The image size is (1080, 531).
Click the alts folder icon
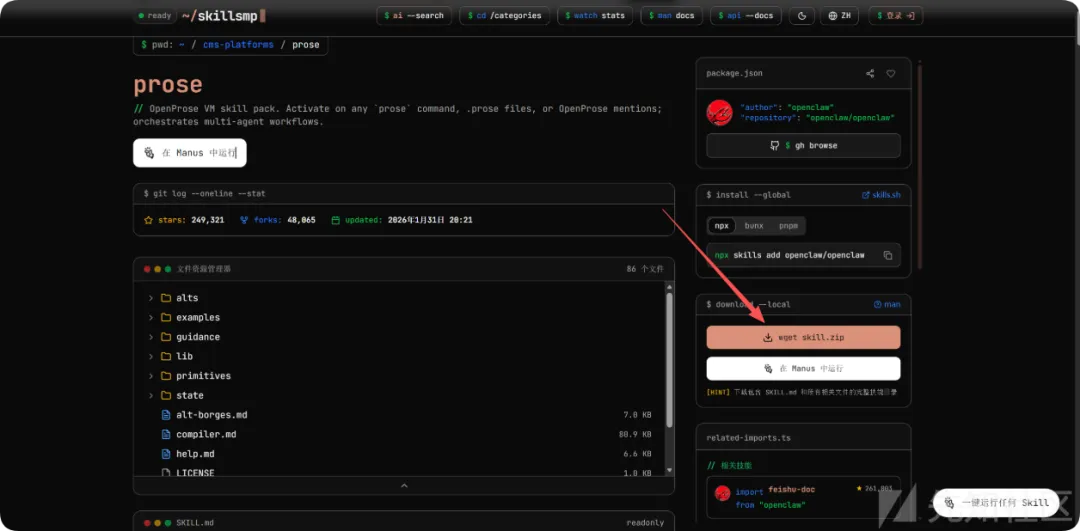click(165, 298)
